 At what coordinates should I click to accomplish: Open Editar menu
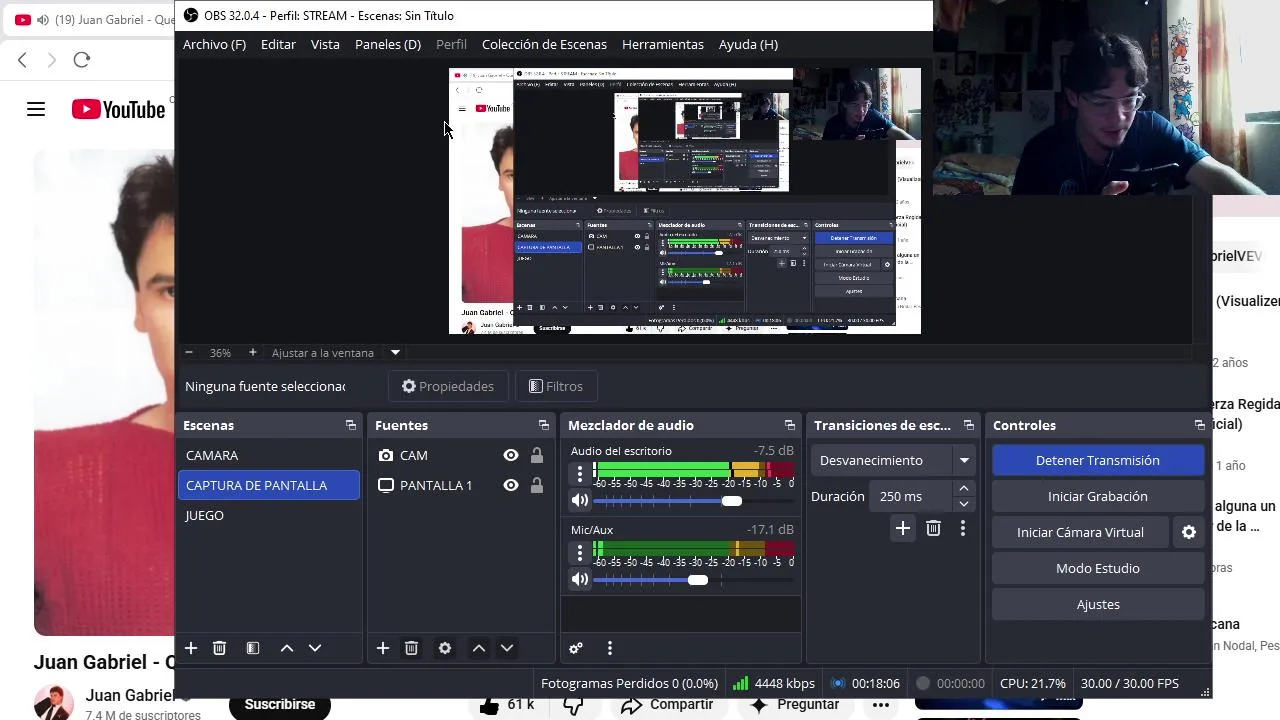point(278,44)
